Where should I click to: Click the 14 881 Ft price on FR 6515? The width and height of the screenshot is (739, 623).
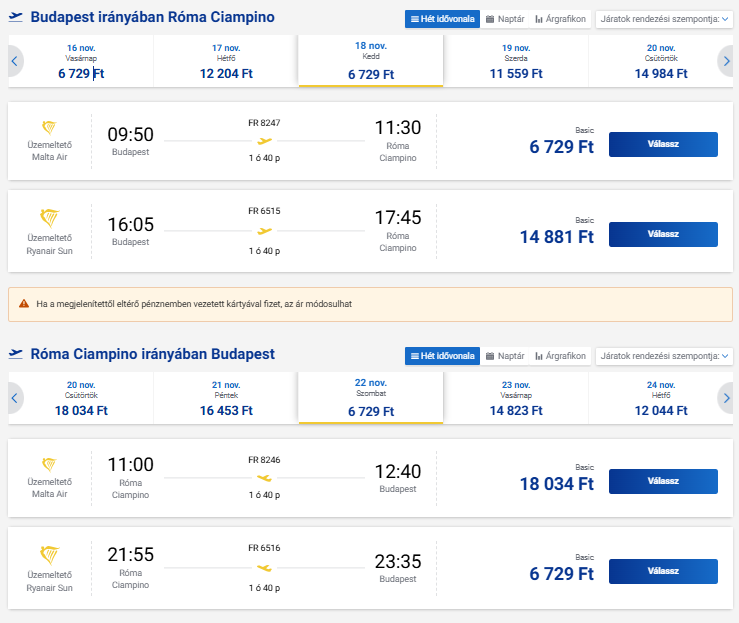pos(556,237)
